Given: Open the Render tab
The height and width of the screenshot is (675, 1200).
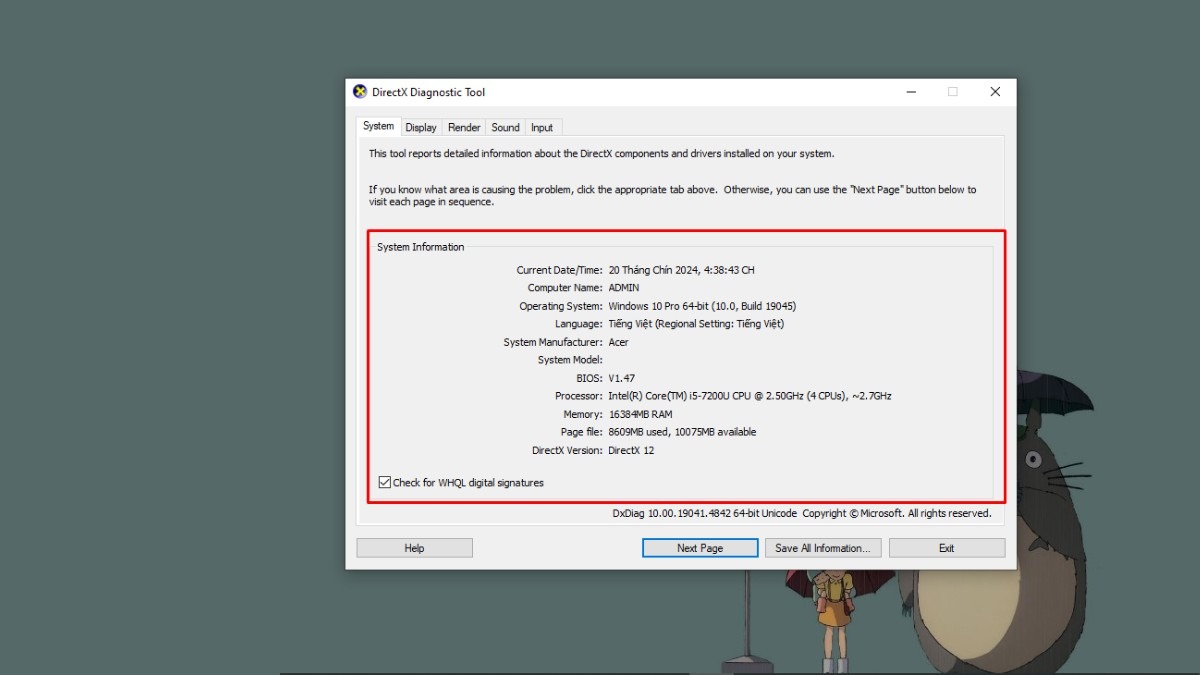Looking at the screenshot, I should tap(464, 127).
